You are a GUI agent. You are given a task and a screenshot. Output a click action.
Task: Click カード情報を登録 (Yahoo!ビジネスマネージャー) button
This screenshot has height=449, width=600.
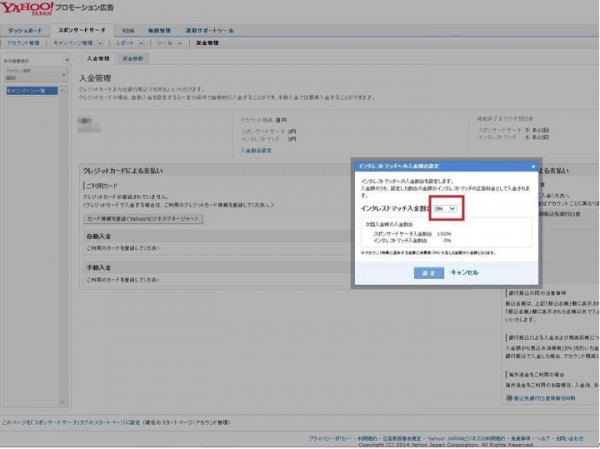point(143,219)
